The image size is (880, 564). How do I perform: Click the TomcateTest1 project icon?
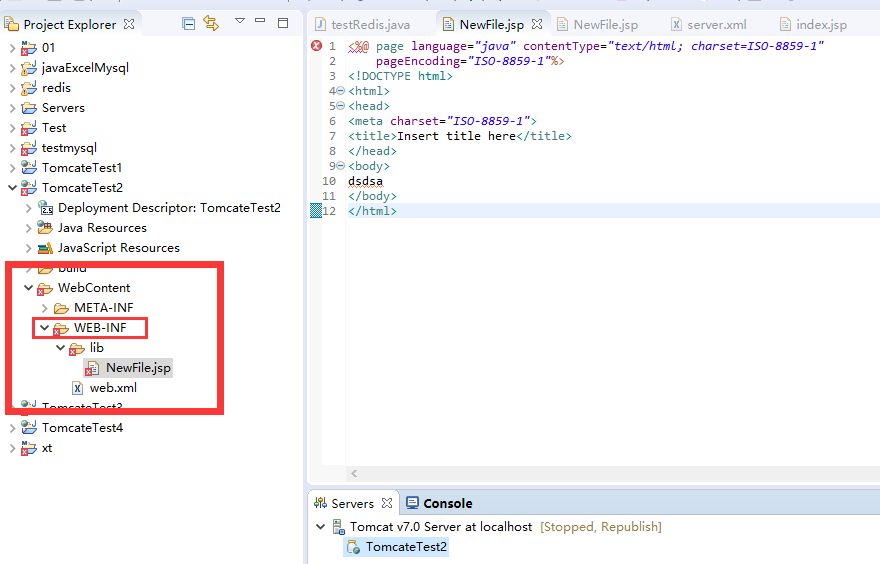click(x=29, y=168)
